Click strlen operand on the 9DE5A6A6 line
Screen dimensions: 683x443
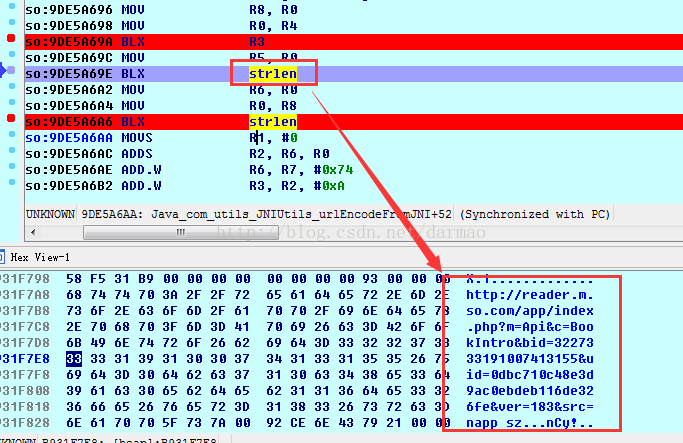(x=273, y=122)
